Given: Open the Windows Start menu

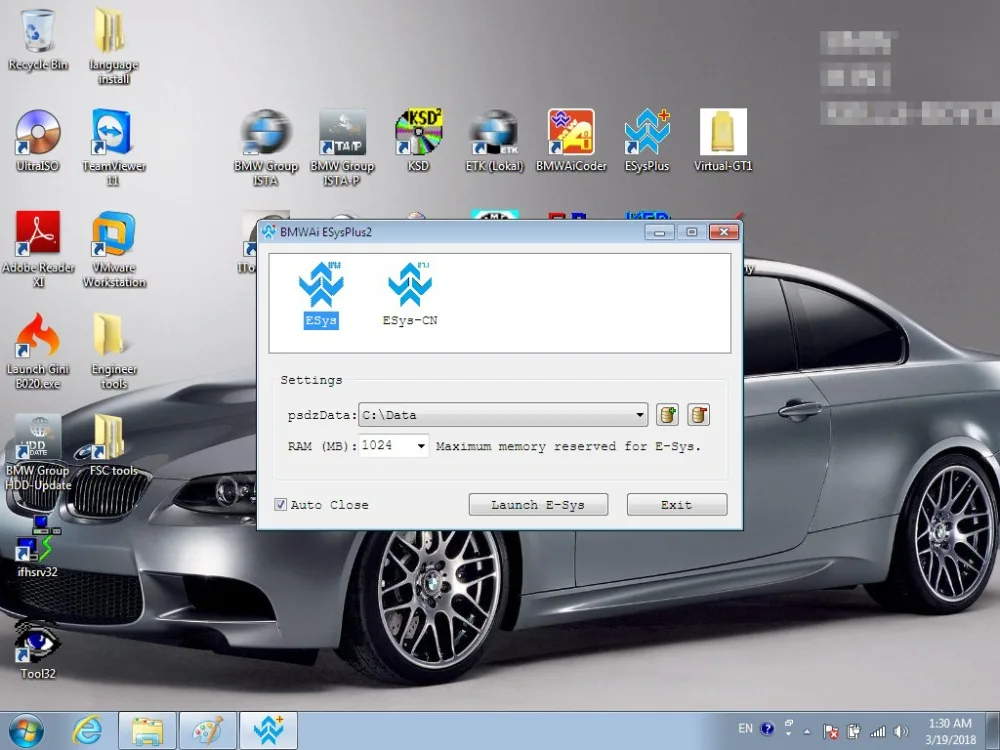Looking at the screenshot, I should 26,731.
